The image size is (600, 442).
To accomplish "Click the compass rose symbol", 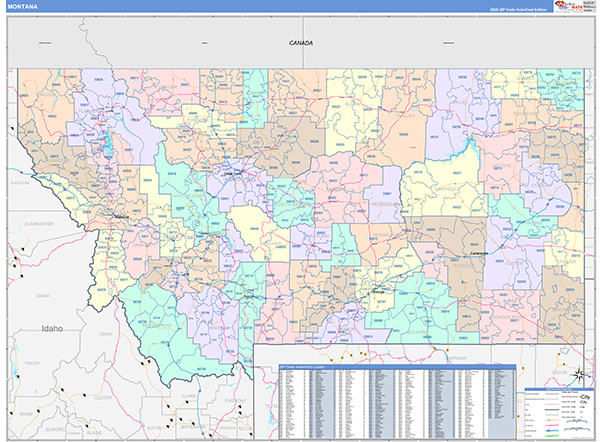I will 577,374.
